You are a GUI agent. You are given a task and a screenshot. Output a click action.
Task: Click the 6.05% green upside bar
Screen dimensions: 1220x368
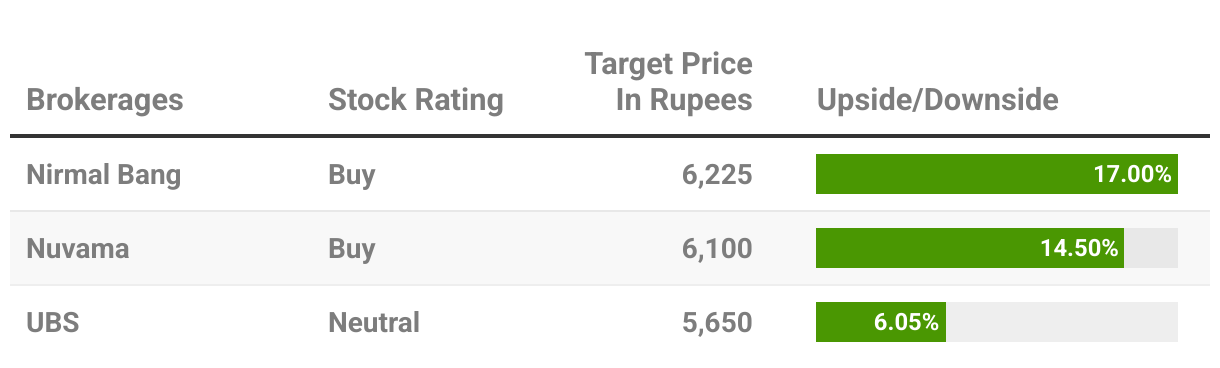881,322
